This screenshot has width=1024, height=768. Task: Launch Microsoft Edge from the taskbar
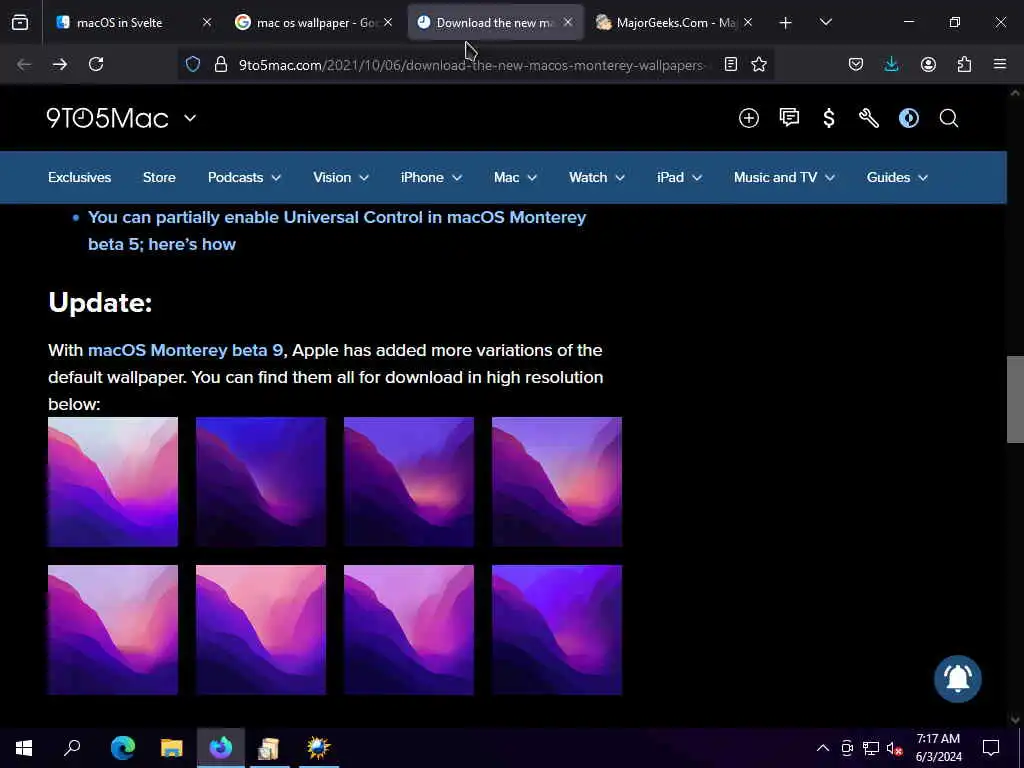pyautogui.click(x=123, y=747)
